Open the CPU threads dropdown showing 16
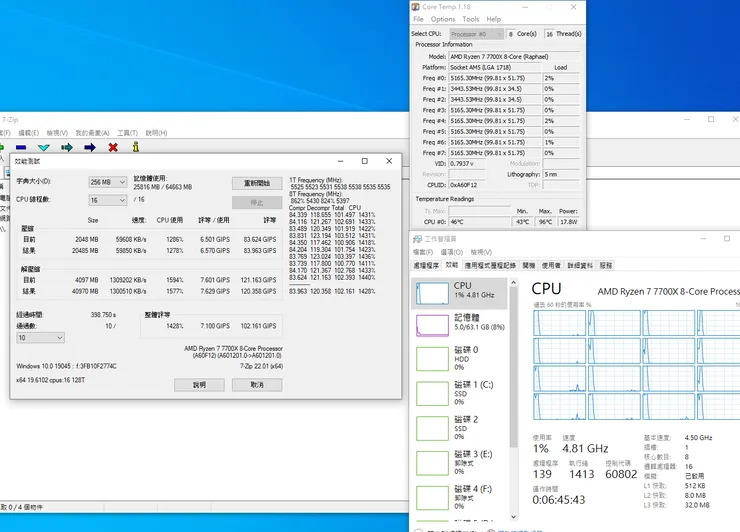Image resolution: width=740 pixels, height=532 pixels. tap(107, 200)
